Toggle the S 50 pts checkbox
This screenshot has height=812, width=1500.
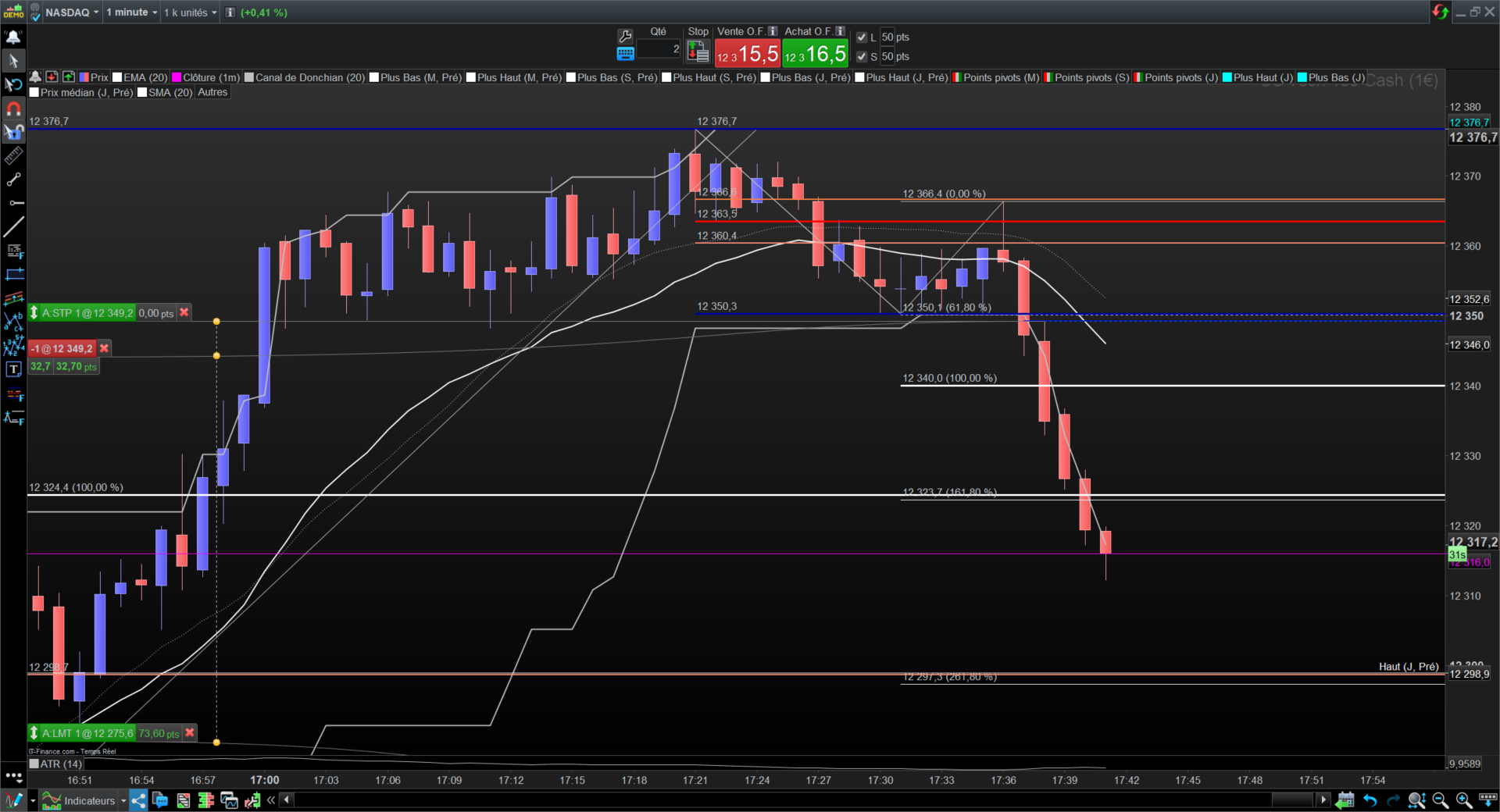862,56
